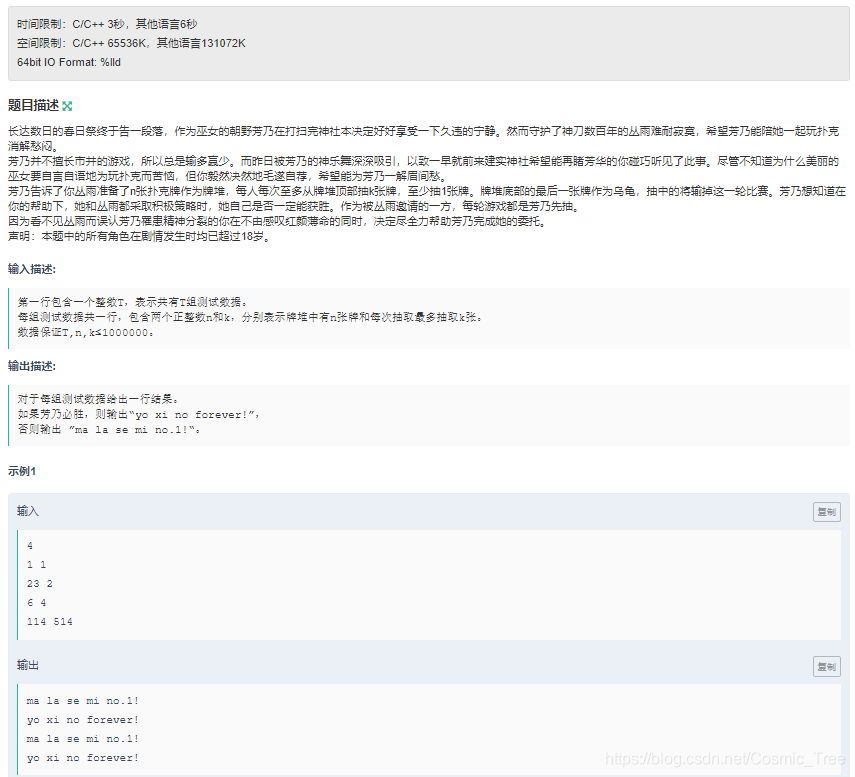Viewport: 855px width, 777px height.
Task: Click the 输出 panel header
Action: (28, 666)
